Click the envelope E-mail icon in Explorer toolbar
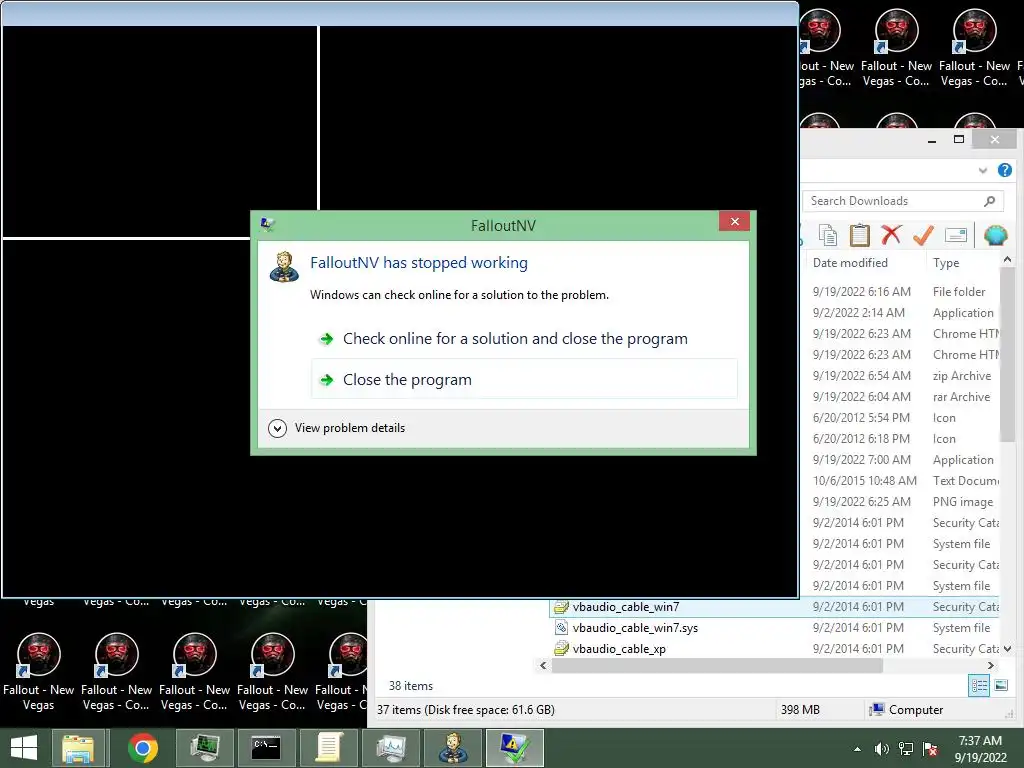Viewport: 1024px width, 768px height. [x=955, y=234]
